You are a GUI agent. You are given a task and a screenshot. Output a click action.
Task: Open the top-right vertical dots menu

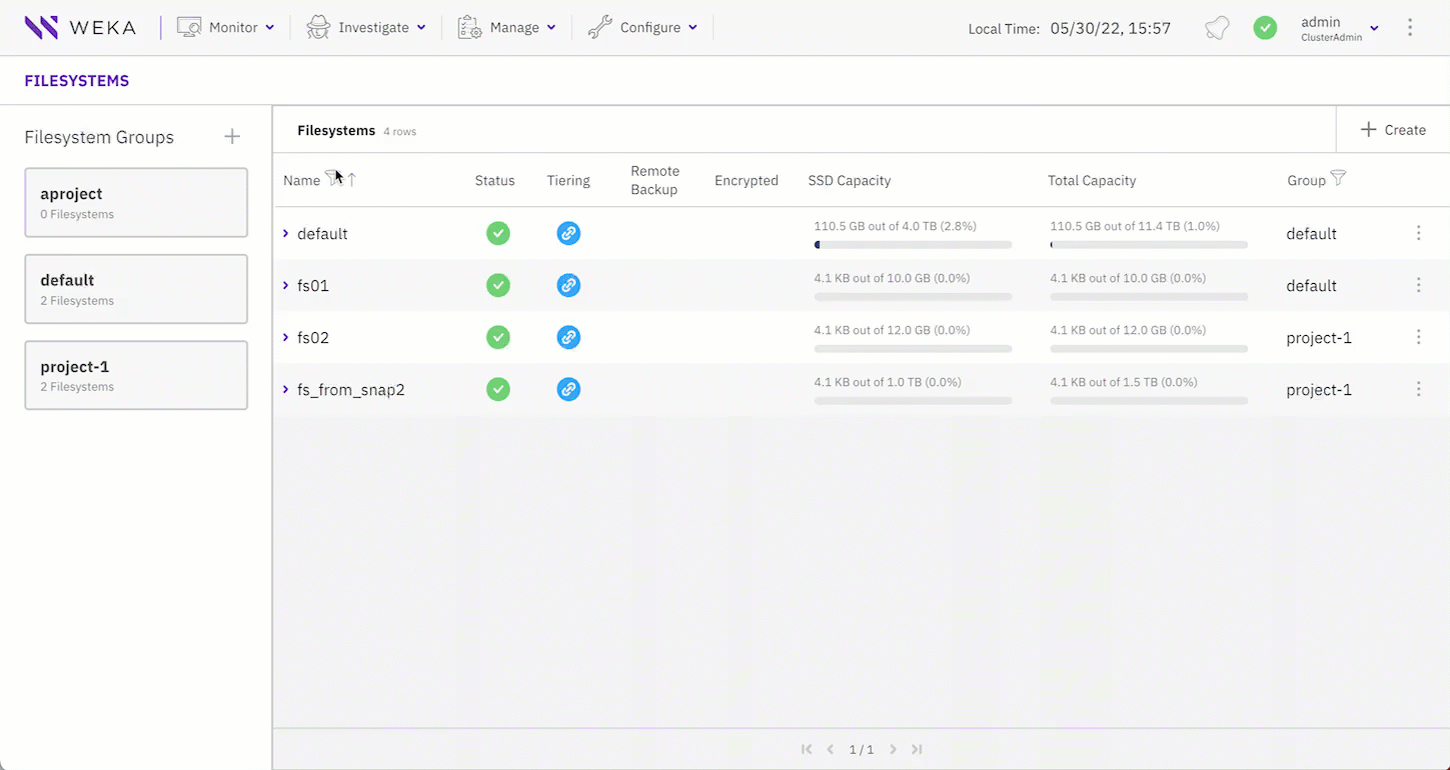coord(1410,27)
